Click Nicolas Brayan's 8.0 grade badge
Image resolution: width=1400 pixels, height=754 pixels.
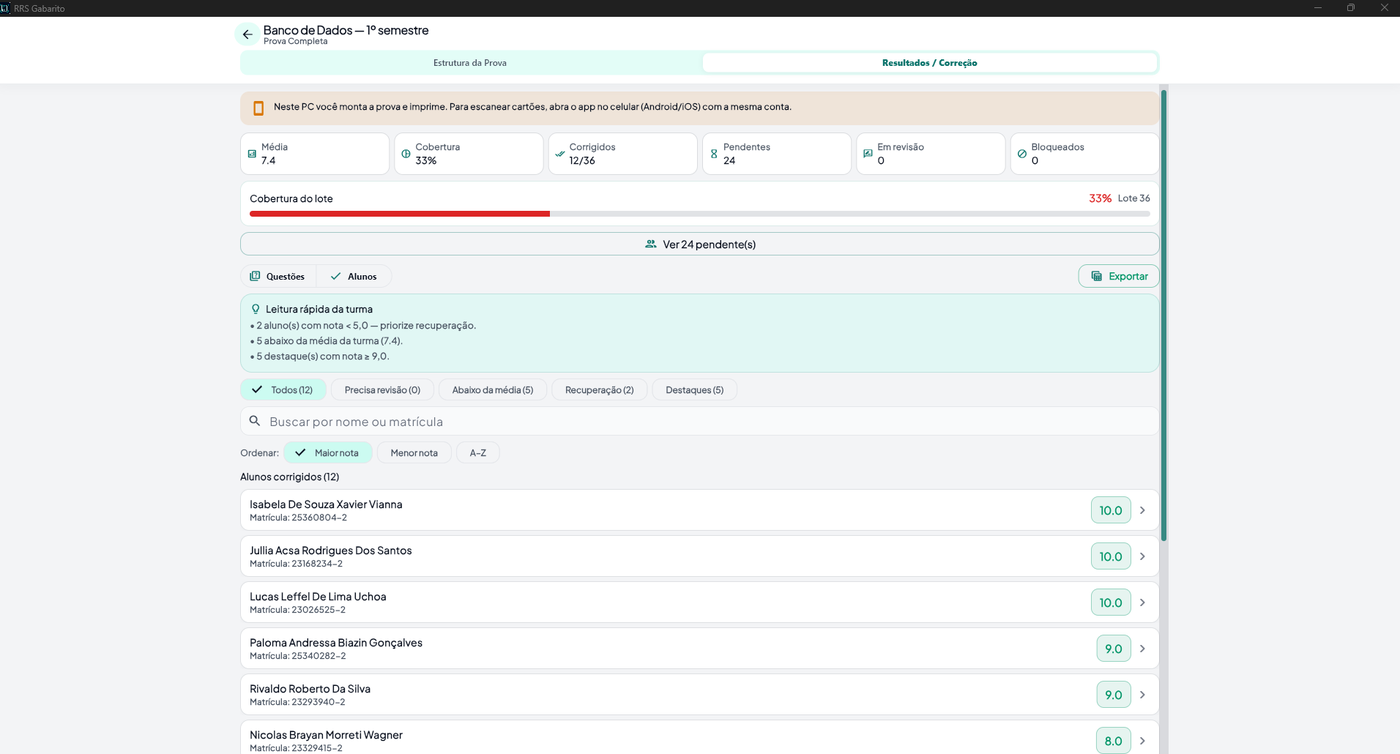[x=1114, y=740]
